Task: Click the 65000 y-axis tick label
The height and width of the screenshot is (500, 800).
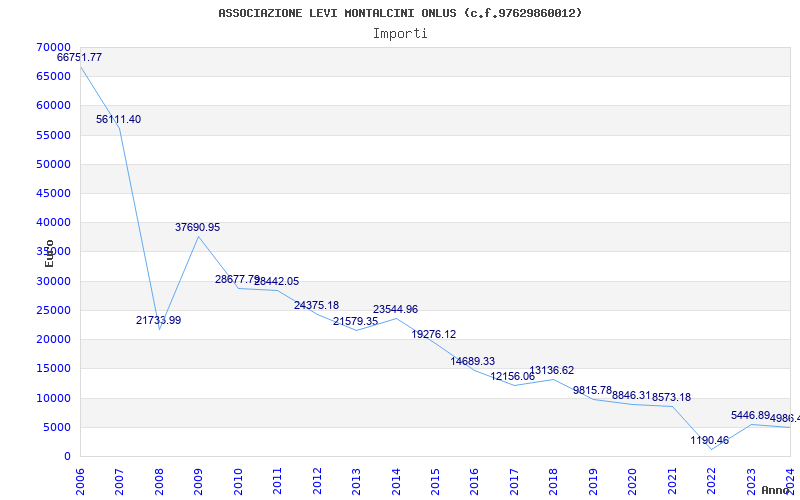Action: [x=54, y=76]
